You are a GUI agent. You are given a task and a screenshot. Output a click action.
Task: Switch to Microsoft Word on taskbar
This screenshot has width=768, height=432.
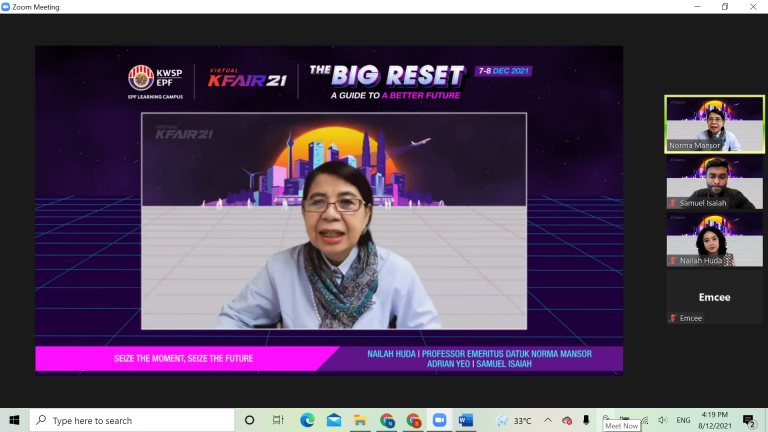466,420
